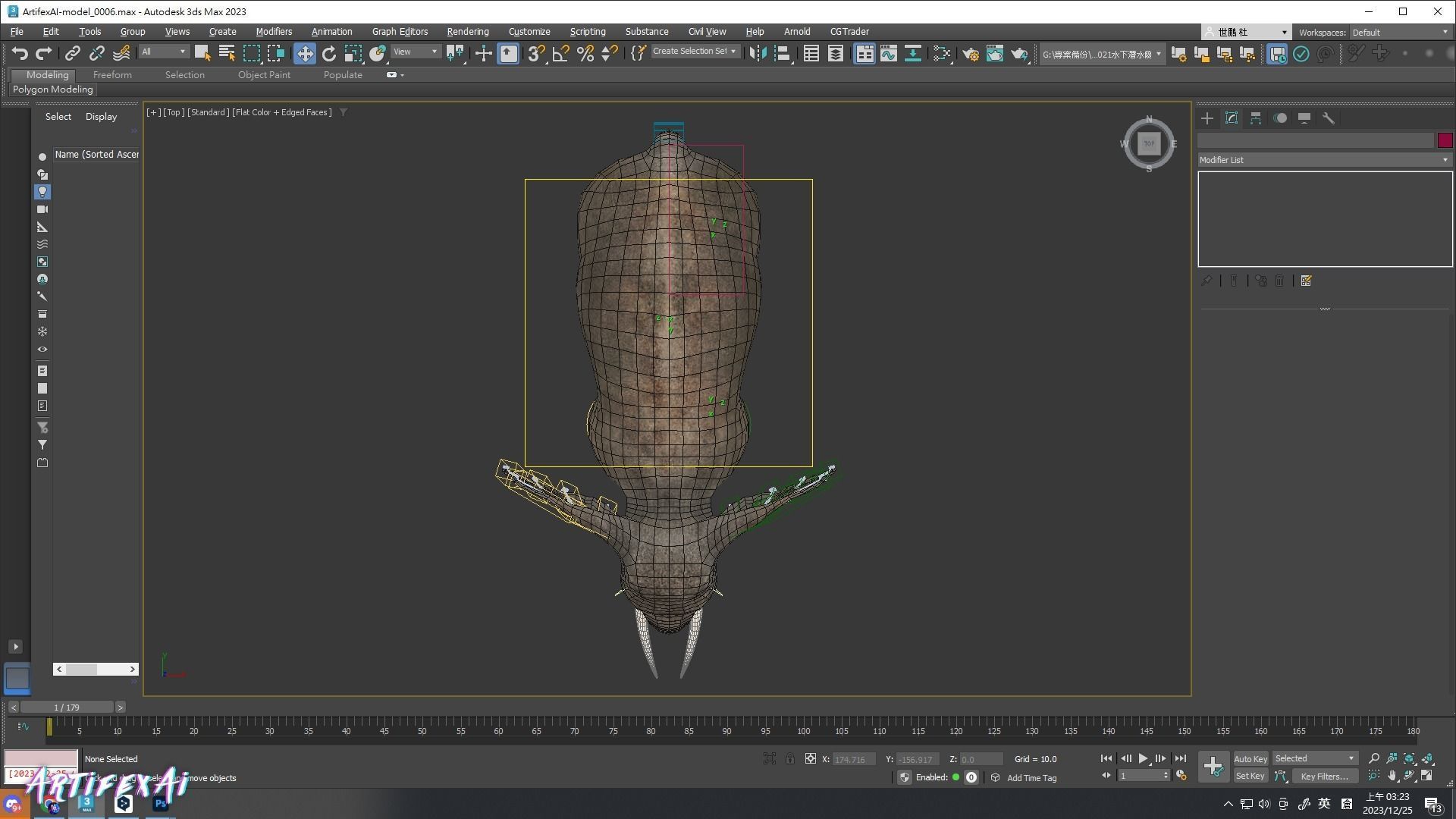Image resolution: width=1456 pixels, height=819 pixels.
Task: Select the Rotate tool in toolbar
Action: tap(329, 53)
